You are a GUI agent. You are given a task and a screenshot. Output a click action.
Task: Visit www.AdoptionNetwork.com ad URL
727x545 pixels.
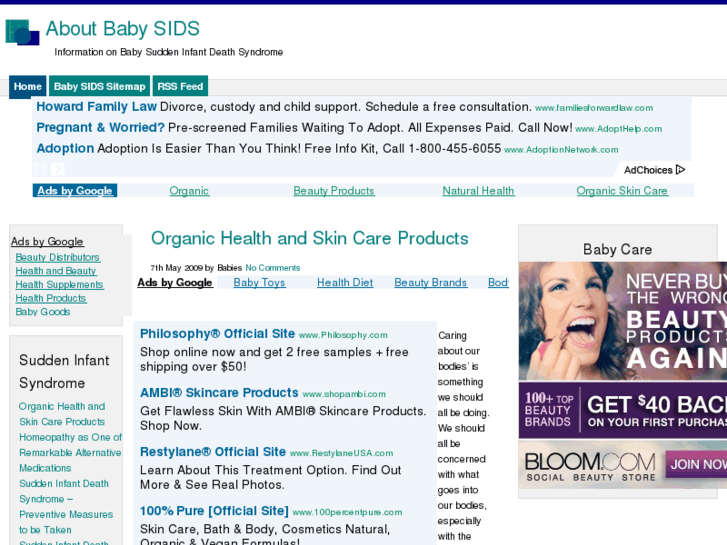(561, 150)
